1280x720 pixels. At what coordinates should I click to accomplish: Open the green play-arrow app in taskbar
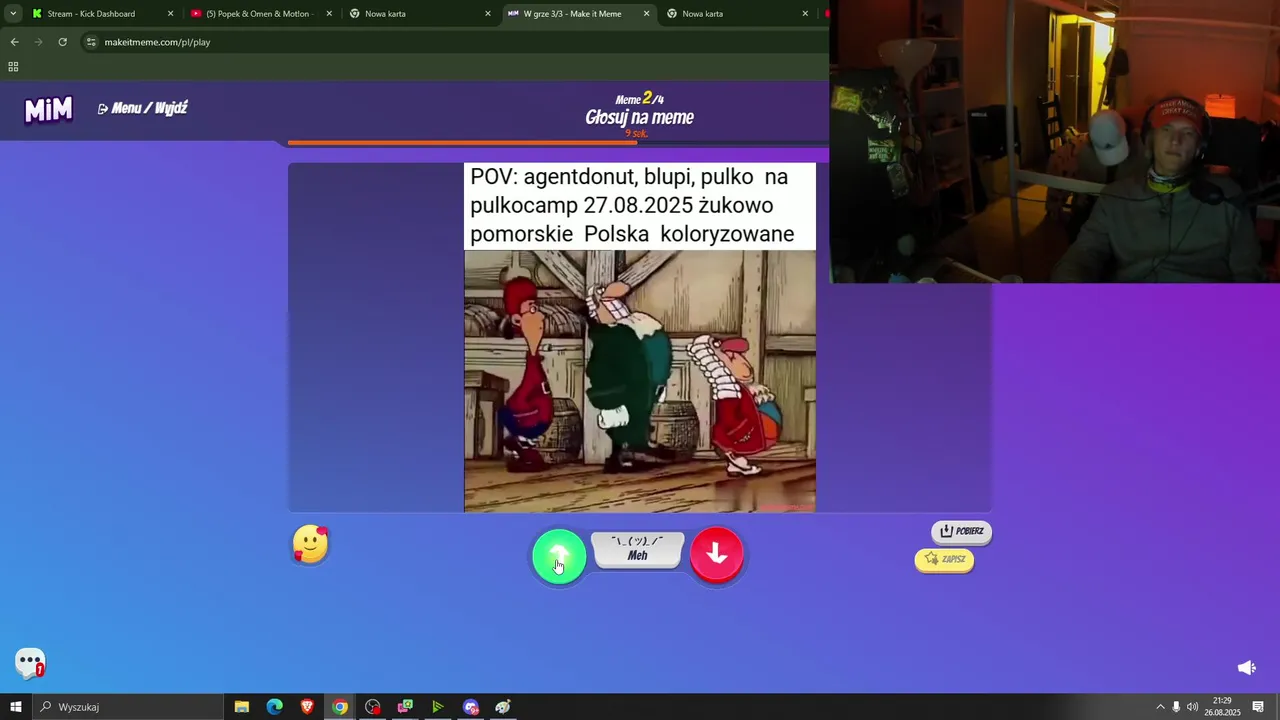pos(438,707)
